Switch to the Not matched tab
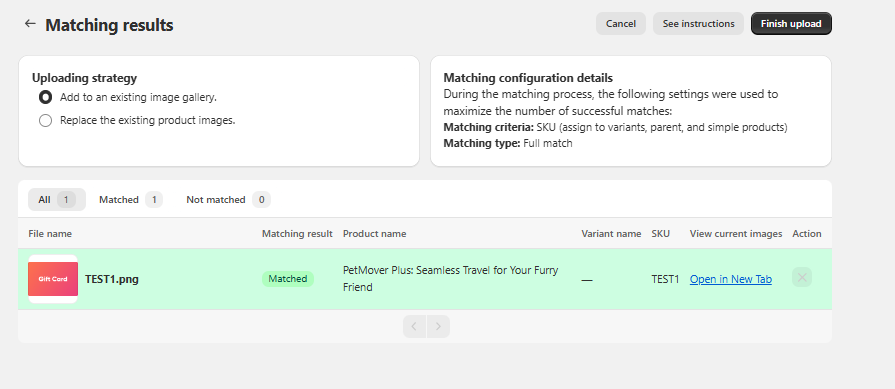 point(228,200)
